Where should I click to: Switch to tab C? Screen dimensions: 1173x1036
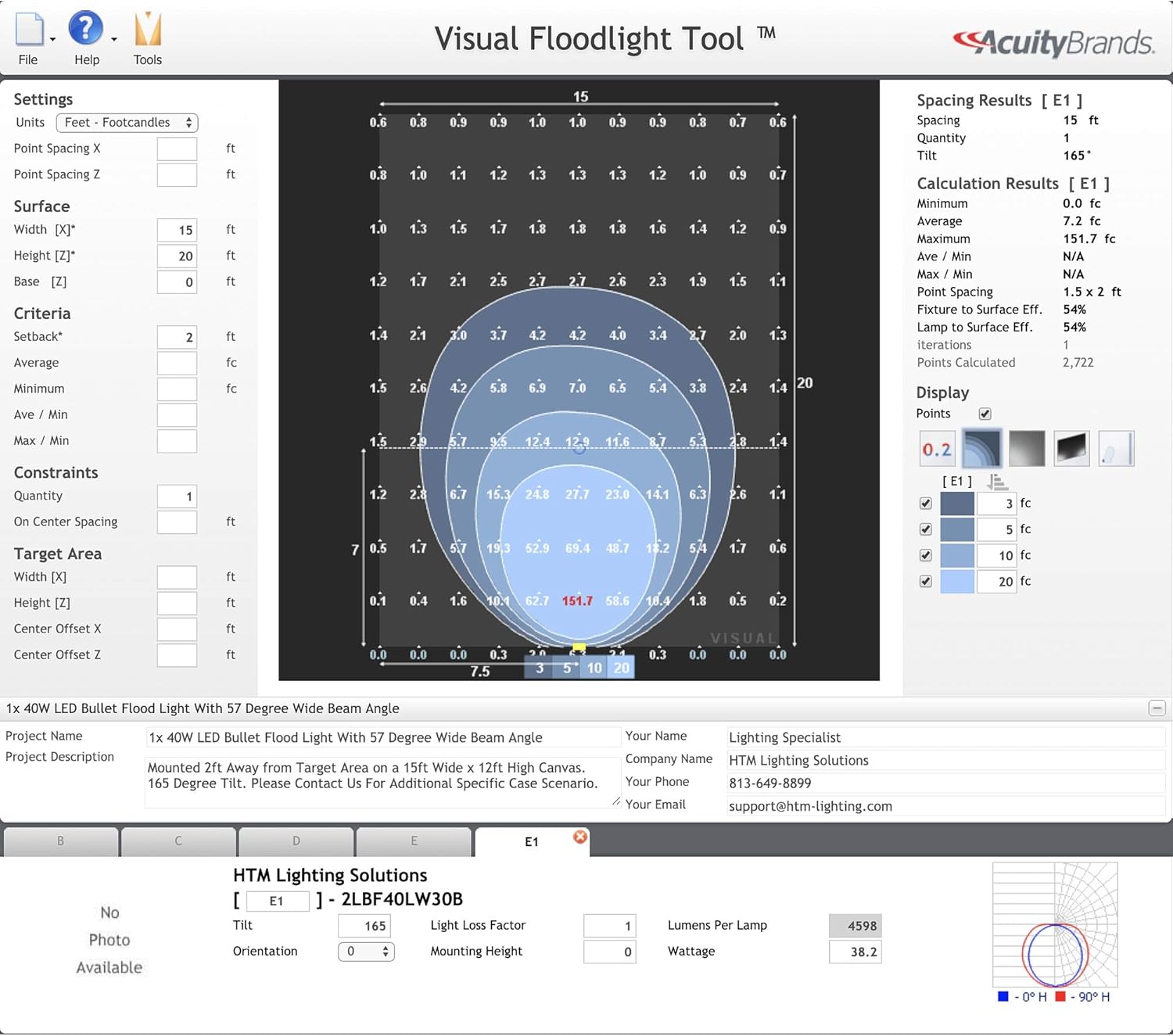178,841
